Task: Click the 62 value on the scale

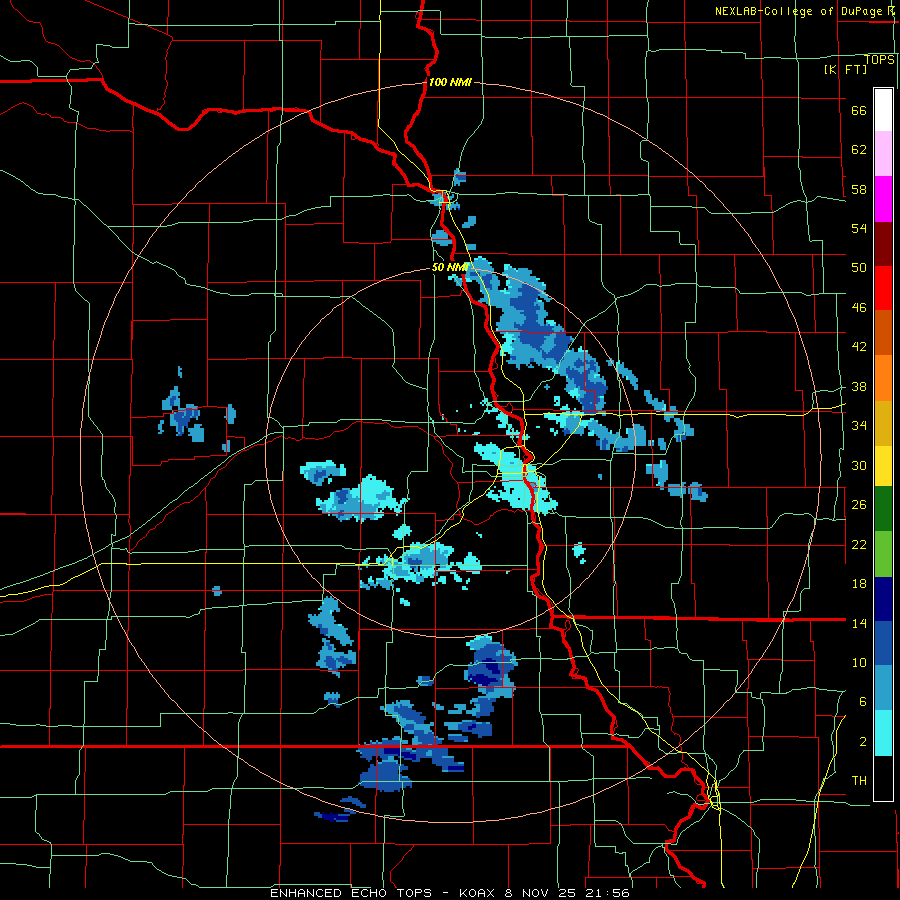Action: tap(859, 149)
